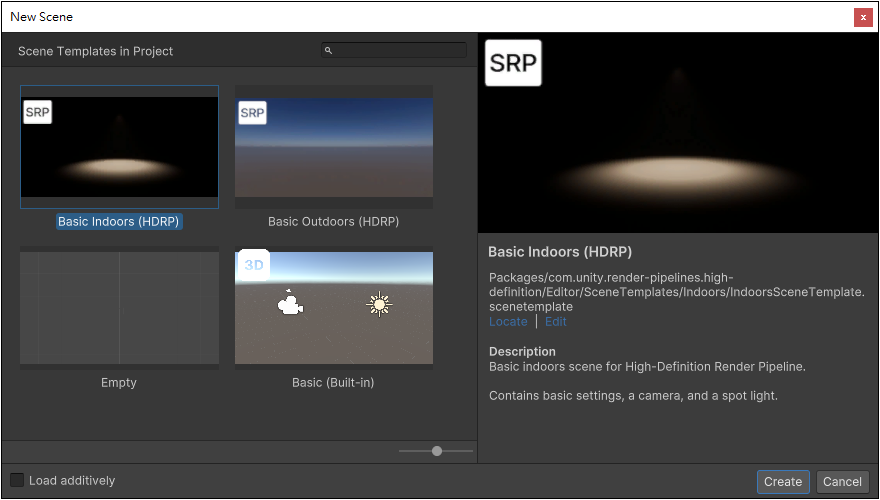Click the SRP badge on Basic Indoors thumbnail
The width and height of the screenshot is (880, 500).
coord(38,112)
